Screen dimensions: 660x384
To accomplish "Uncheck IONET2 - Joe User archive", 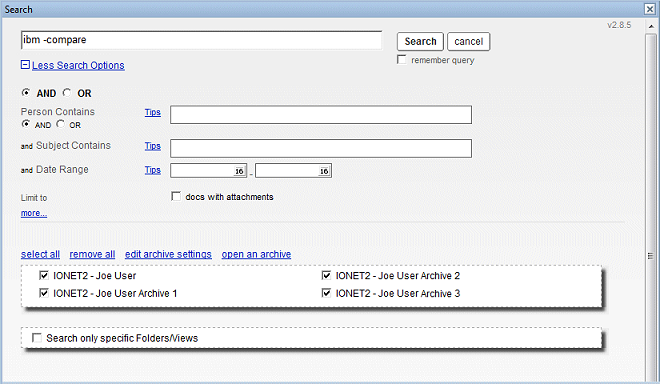I will point(44,275).
